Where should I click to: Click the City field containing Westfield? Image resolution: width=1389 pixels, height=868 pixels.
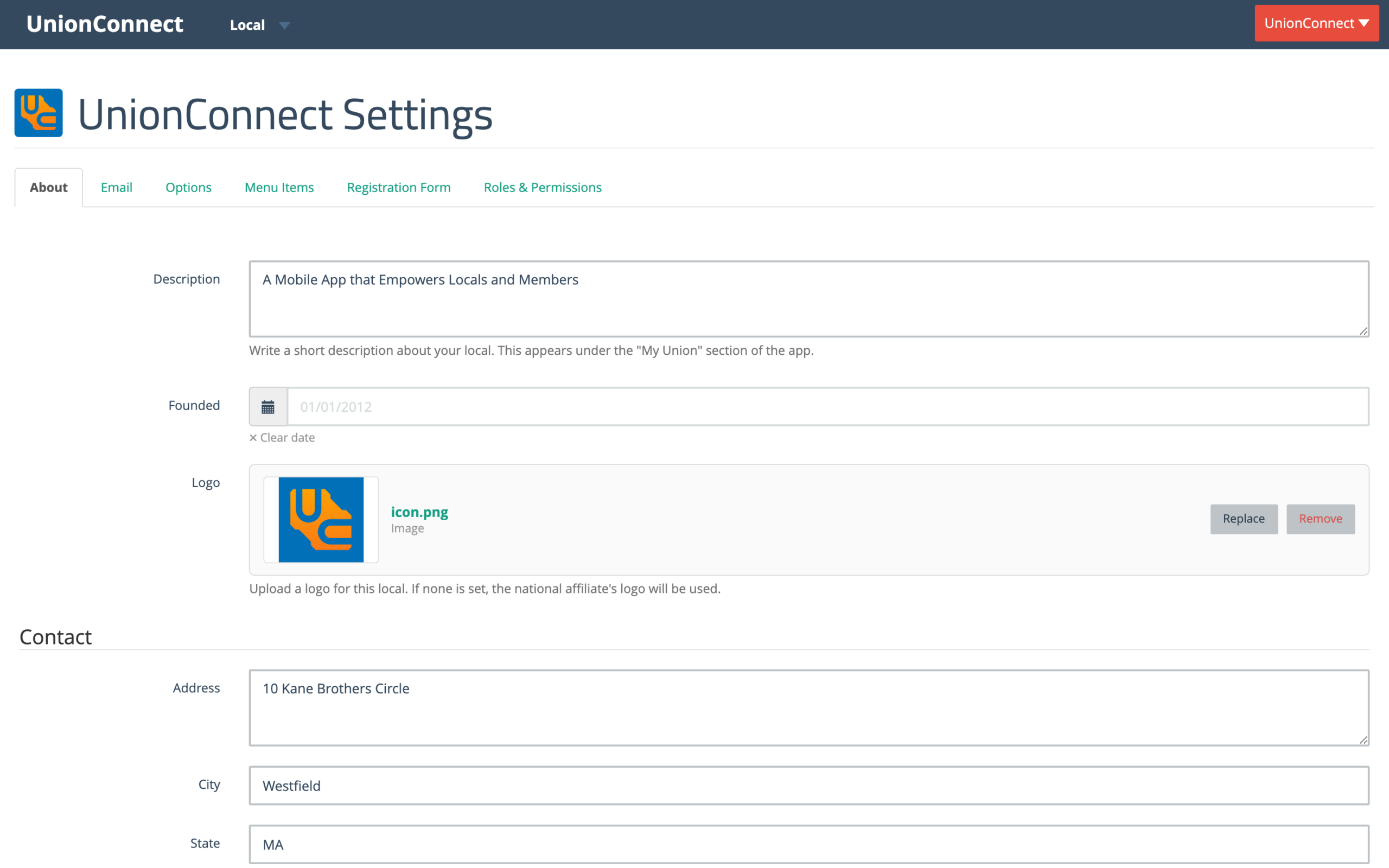809,786
